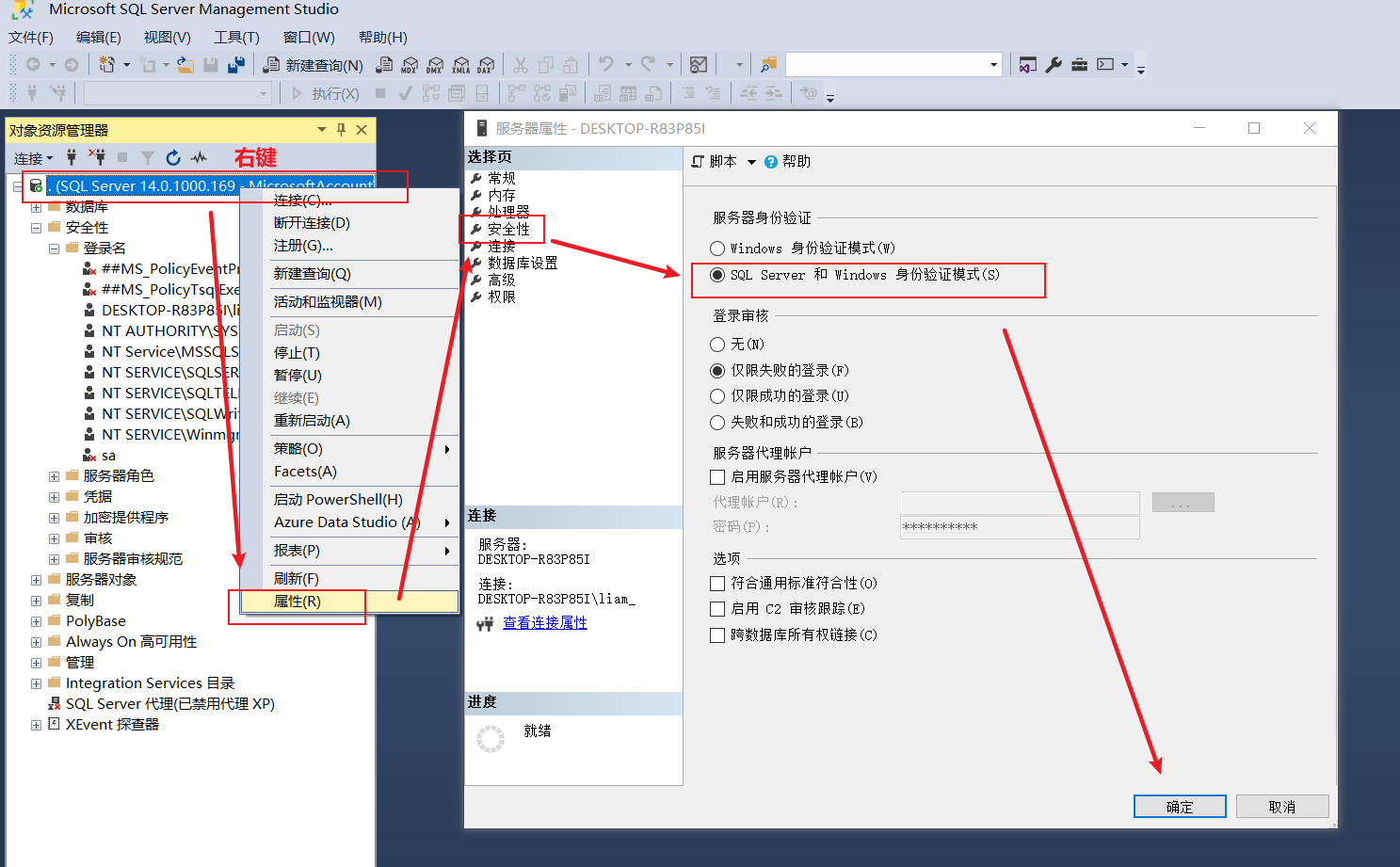Select the 安全性 page in 选择页 list
Image resolution: width=1400 pixels, height=867 pixels.
pyautogui.click(x=508, y=229)
